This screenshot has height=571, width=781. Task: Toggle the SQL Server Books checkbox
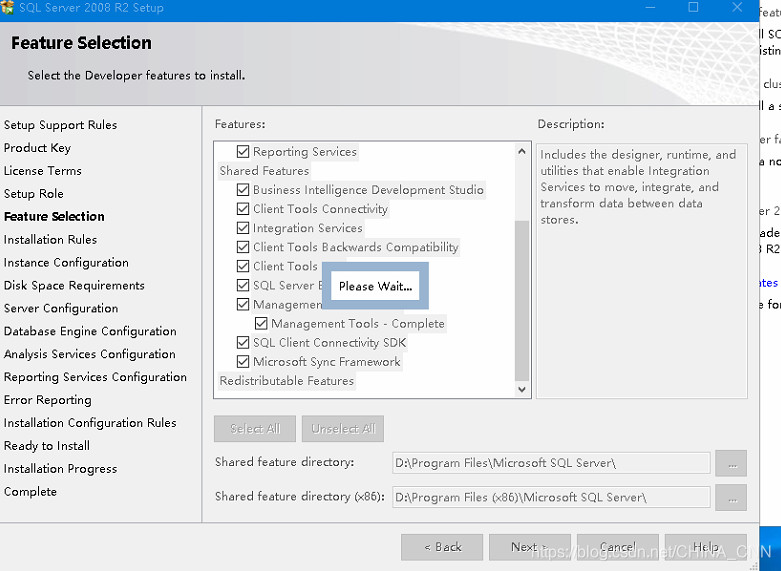click(x=243, y=286)
